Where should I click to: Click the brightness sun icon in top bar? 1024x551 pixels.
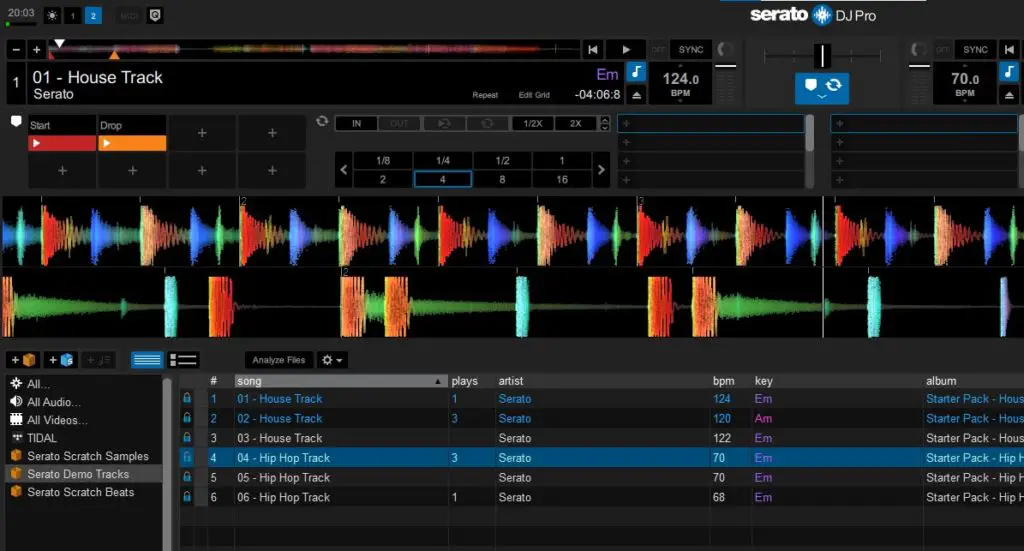click(52, 16)
